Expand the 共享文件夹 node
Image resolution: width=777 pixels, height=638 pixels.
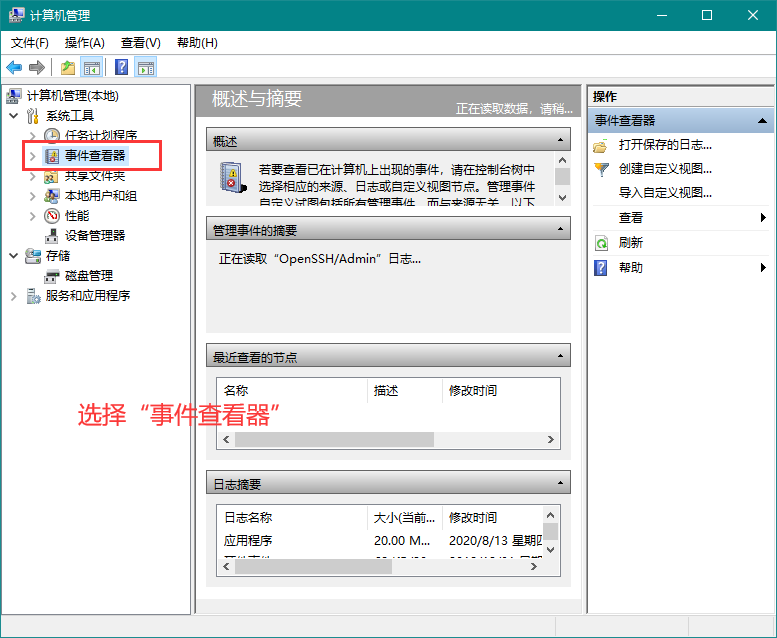33,176
